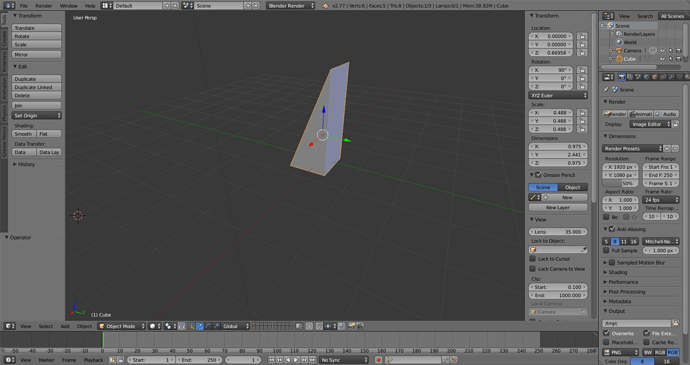Uncheck the Anti-Aliasing checkbox
The height and width of the screenshot is (365, 690).
[612, 229]
